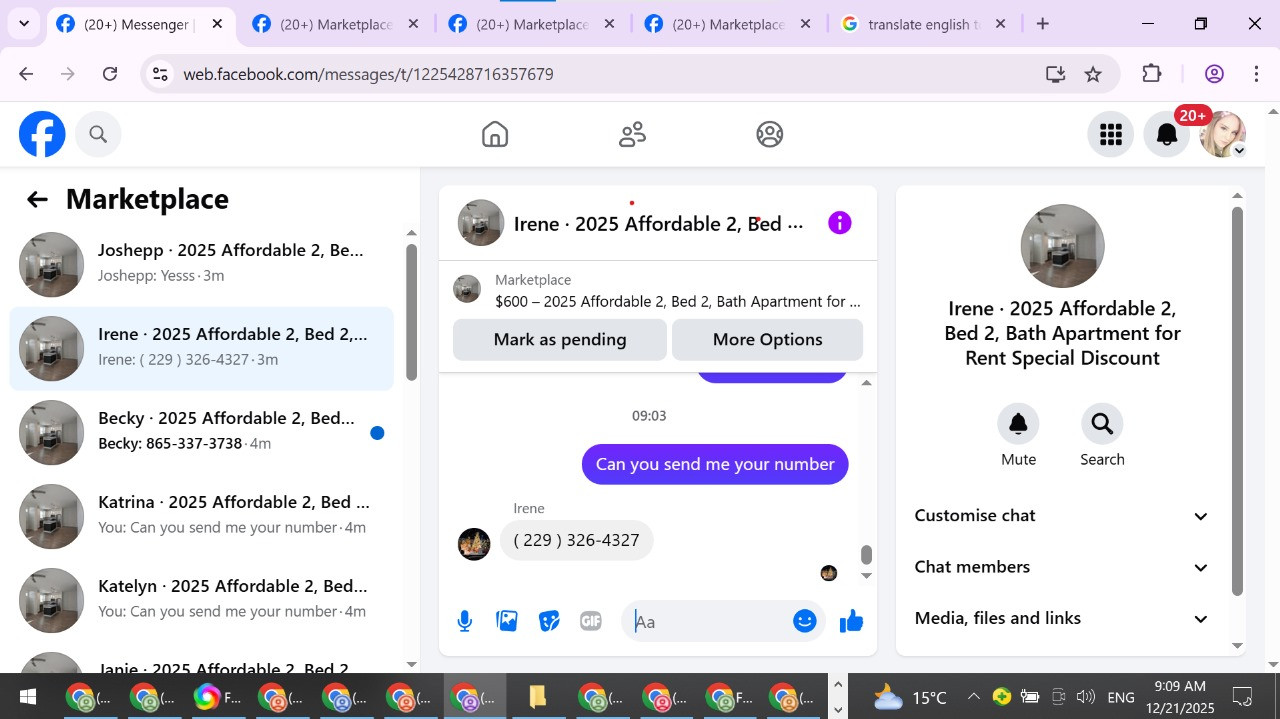Expand the Customise chat section
This screenshot has height=719, width=1280.
pyautogui.click(x=1062, y=516)
